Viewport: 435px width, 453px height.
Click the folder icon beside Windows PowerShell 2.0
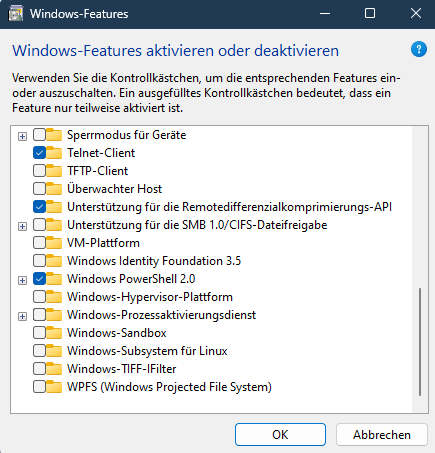pos(54,279)
